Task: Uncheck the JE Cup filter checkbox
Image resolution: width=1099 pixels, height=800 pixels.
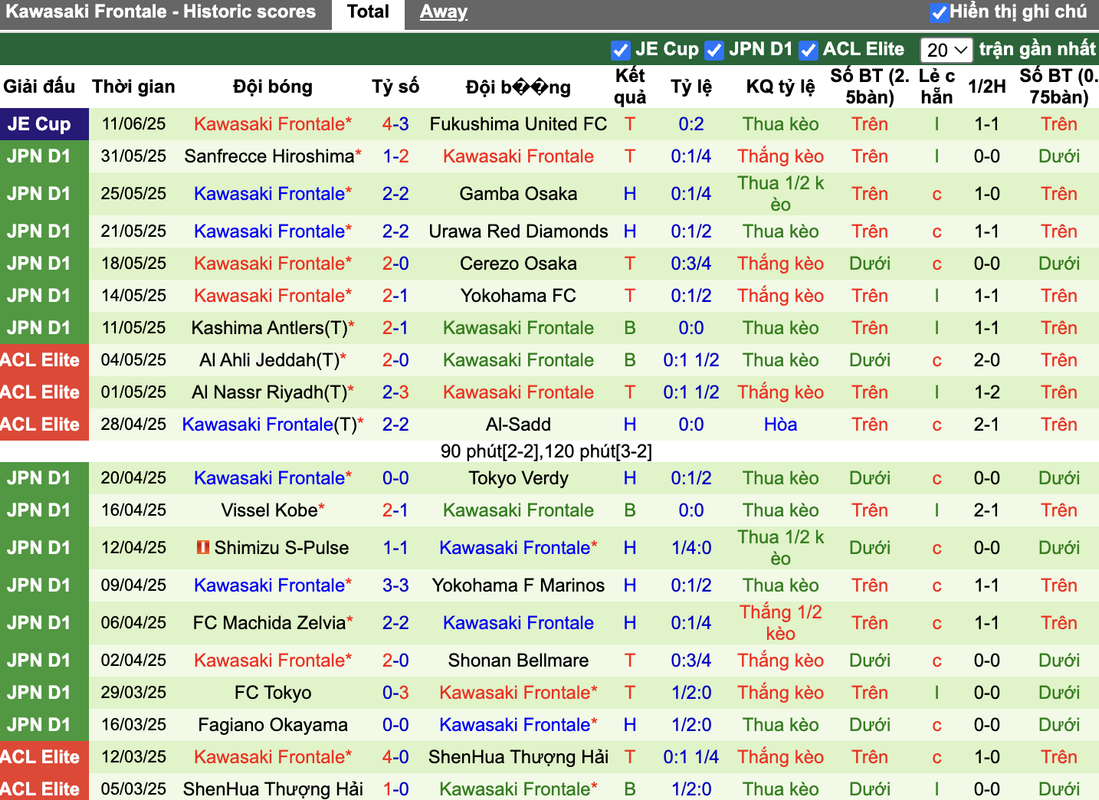Action: point(620,50)
